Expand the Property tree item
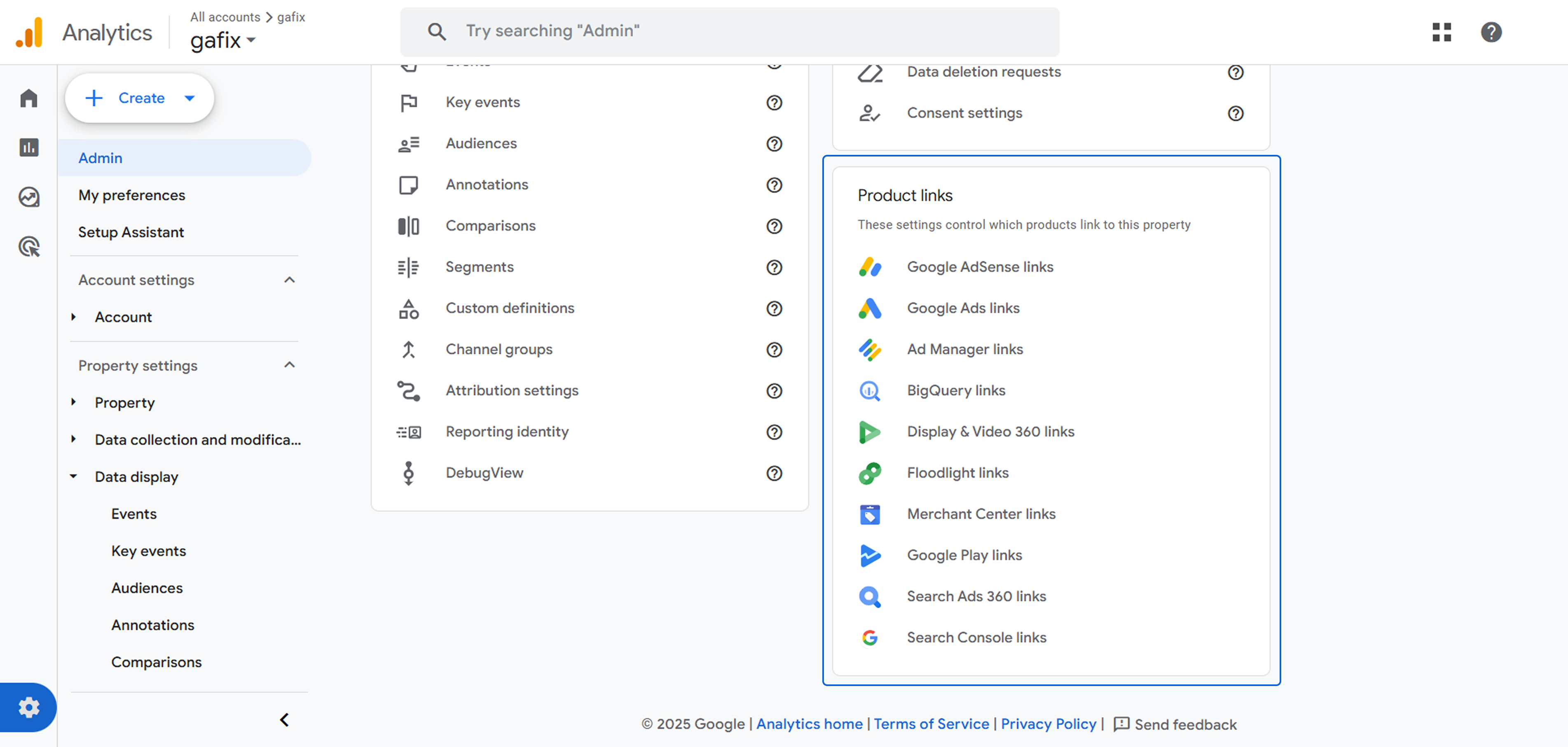The height and width of the screenshot is (747, 1568). tap(73, 402)
